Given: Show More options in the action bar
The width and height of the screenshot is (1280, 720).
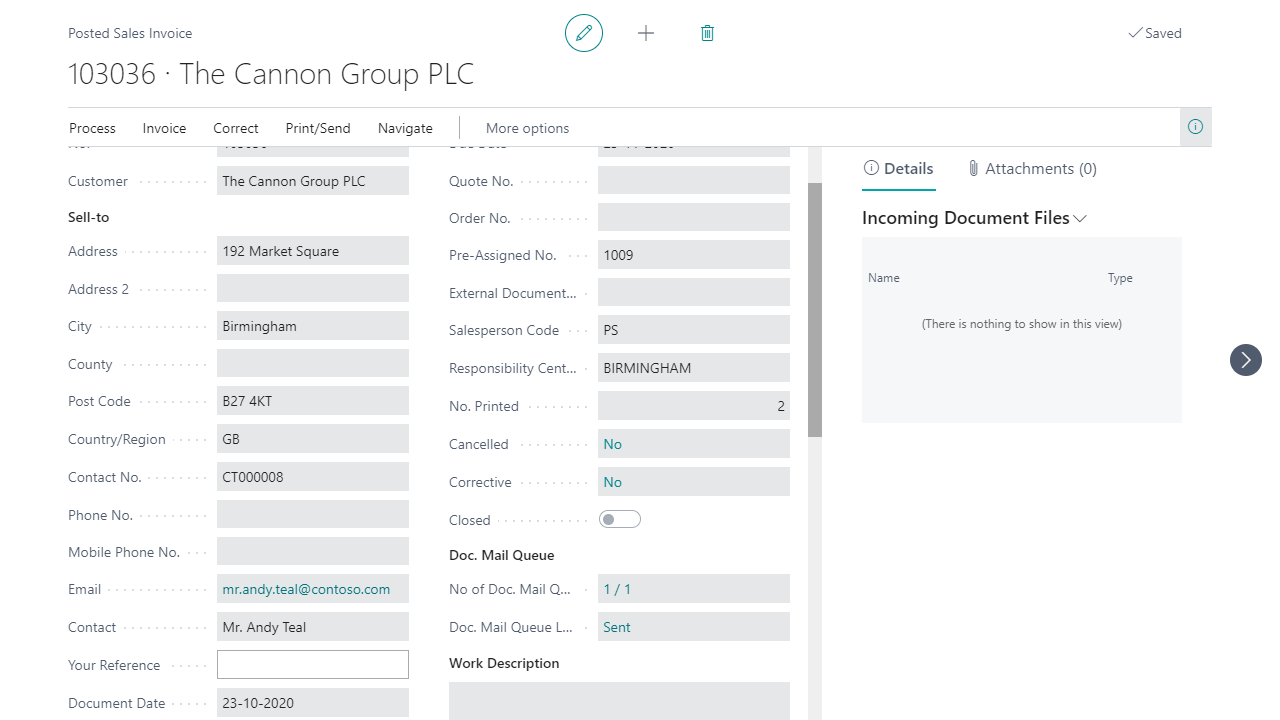Looking at the screenshot, I should click(x=527, y=128).
